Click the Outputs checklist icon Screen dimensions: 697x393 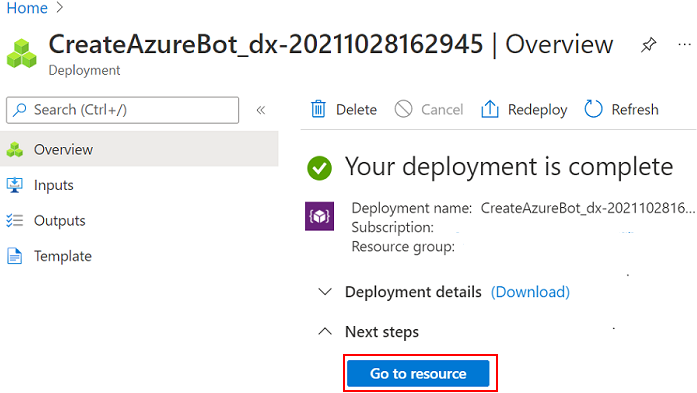tap(15, 221)
